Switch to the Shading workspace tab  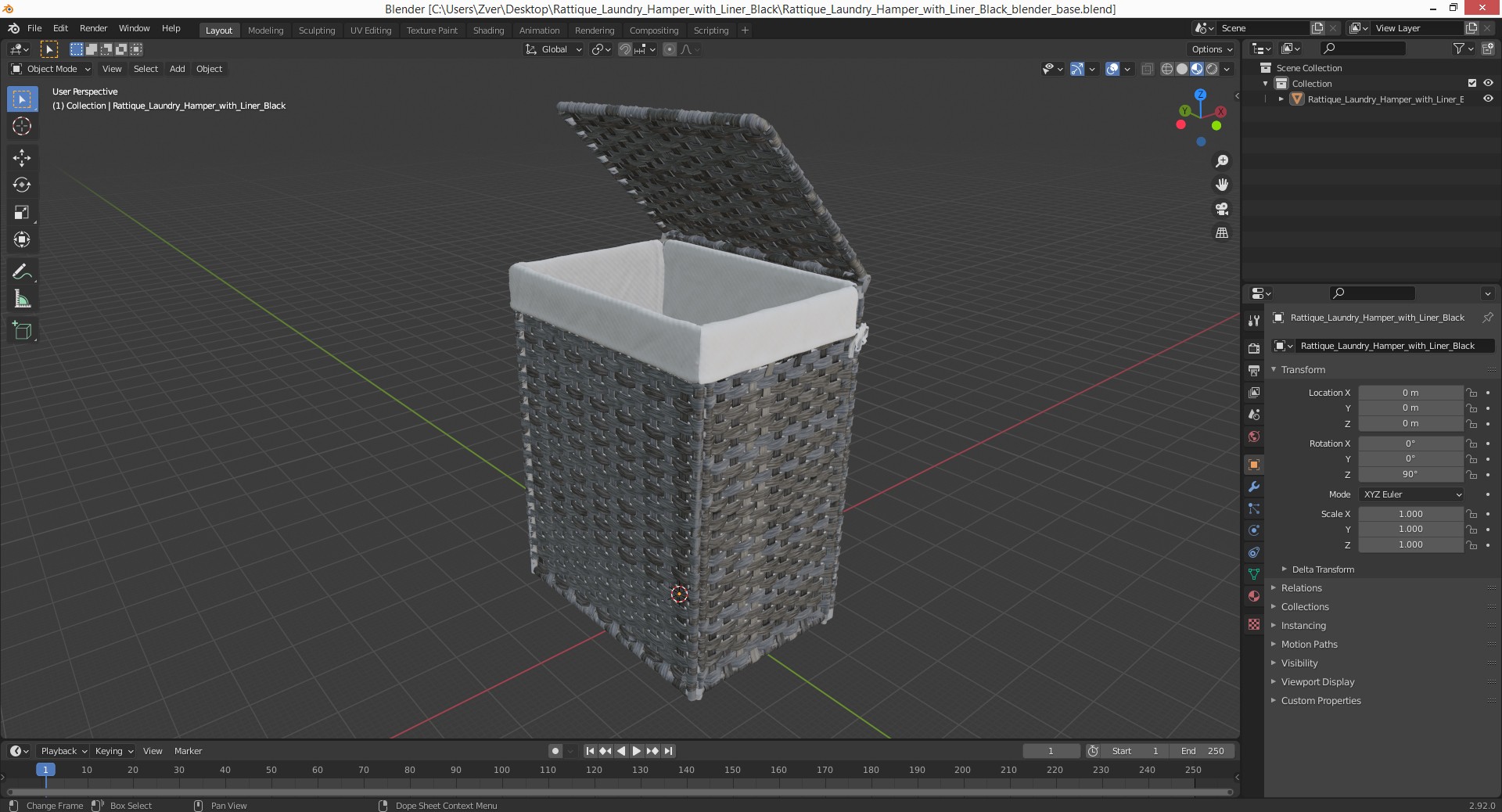point(488,31)
